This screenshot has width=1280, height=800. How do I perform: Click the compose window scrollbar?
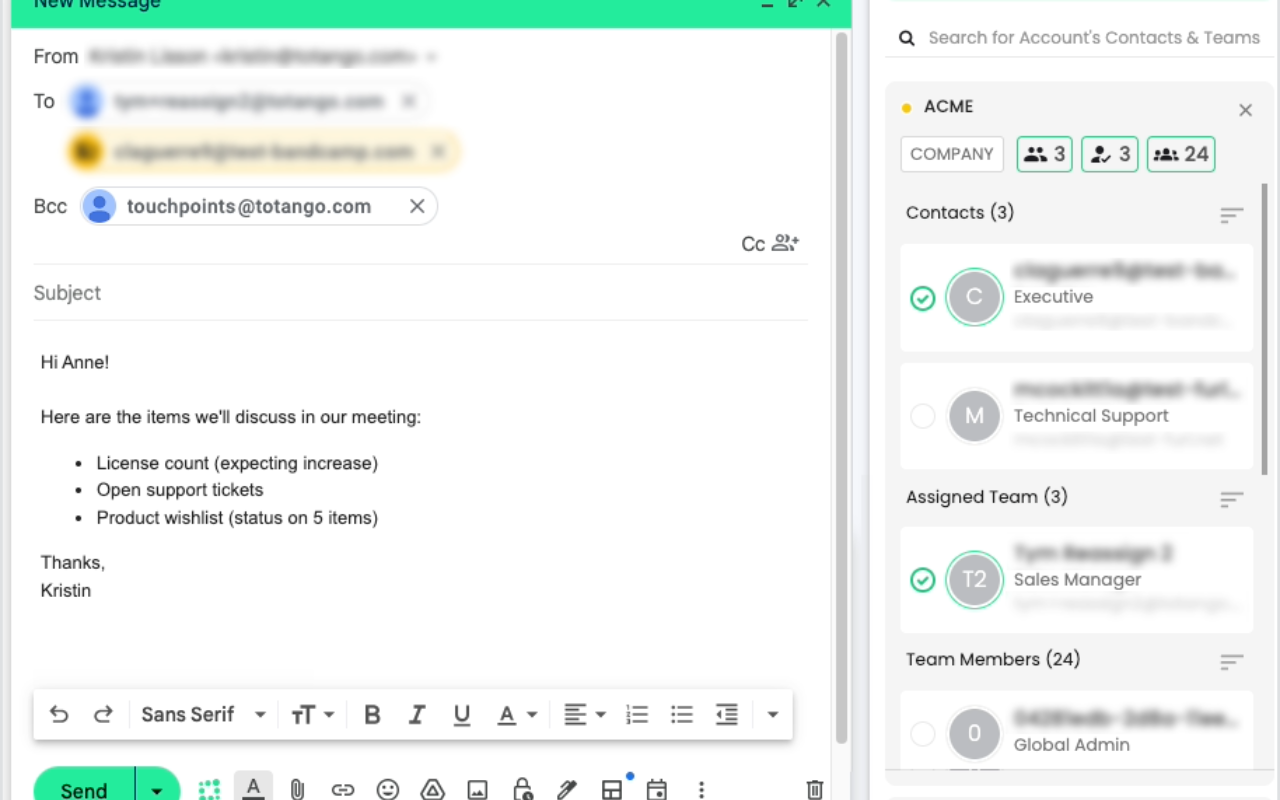(x=842, y=388)
